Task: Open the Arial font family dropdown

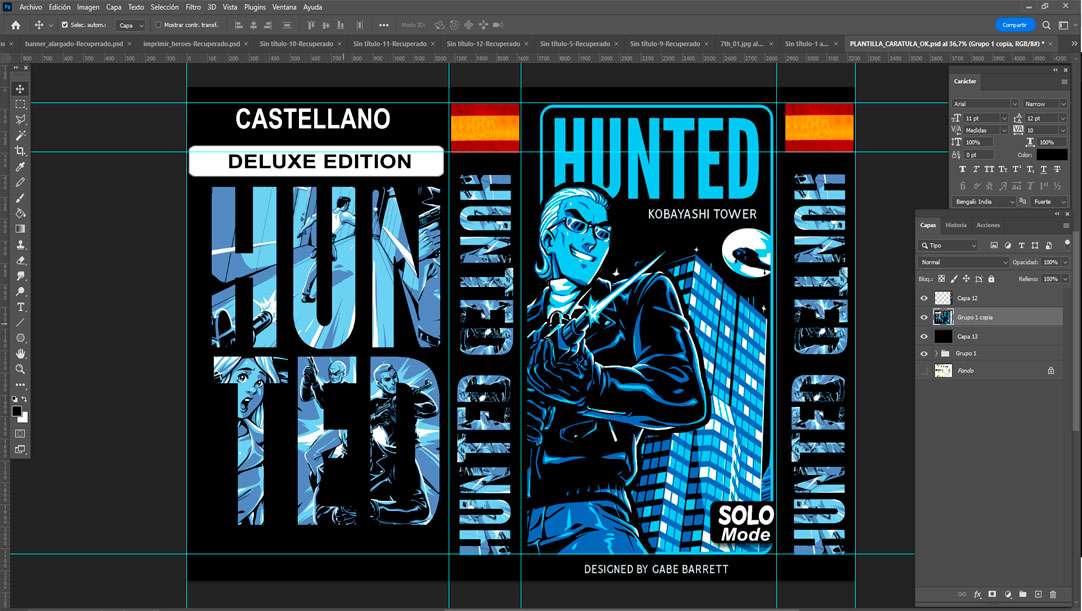Action: [x=985, y=104]
